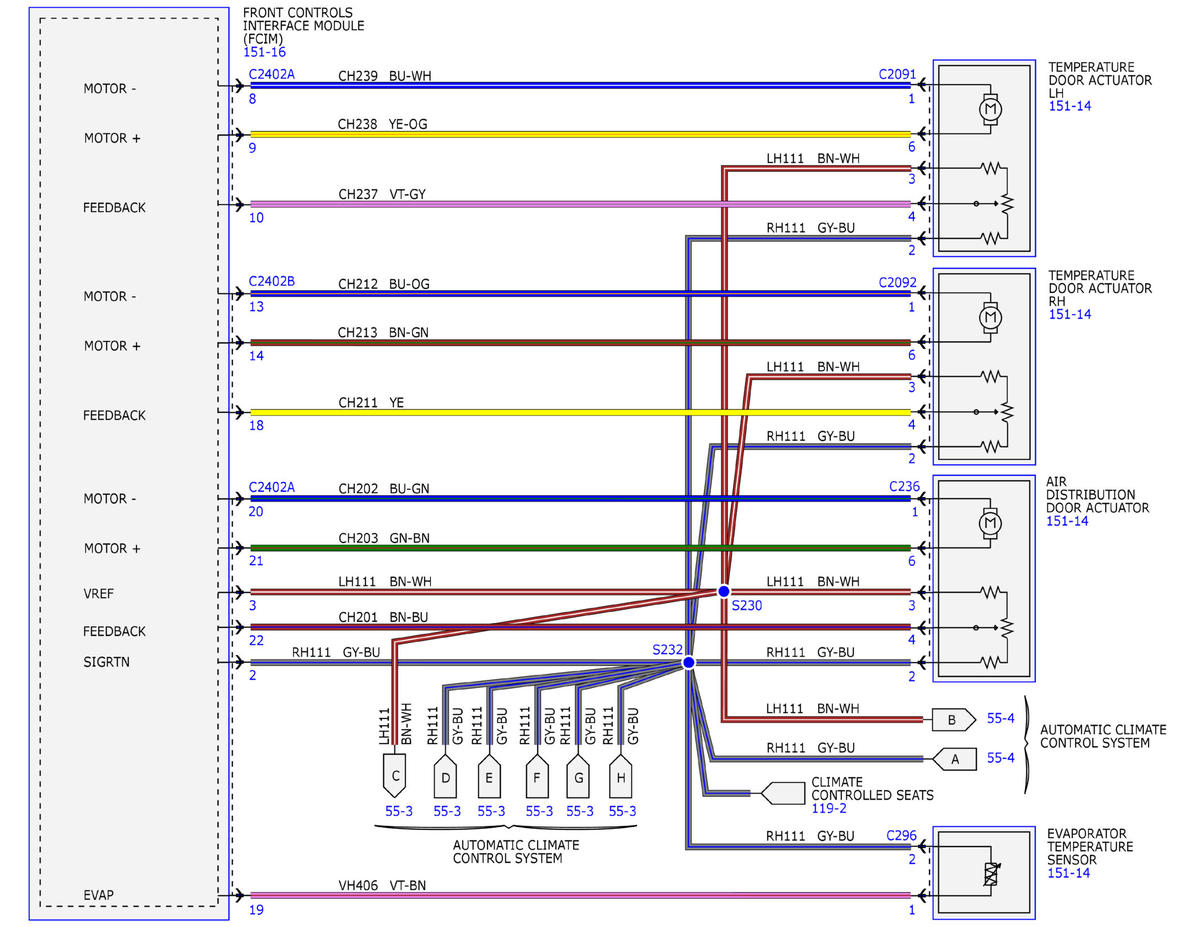Open the 151-14 link under Air Distribution Door Actuator

(x=1068, y=521)
